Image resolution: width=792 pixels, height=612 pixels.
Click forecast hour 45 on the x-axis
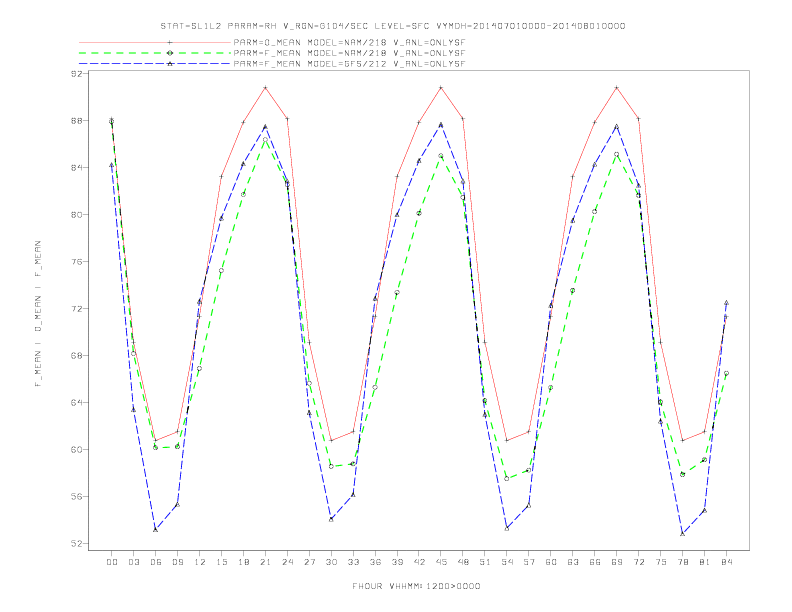coord(441,562)
